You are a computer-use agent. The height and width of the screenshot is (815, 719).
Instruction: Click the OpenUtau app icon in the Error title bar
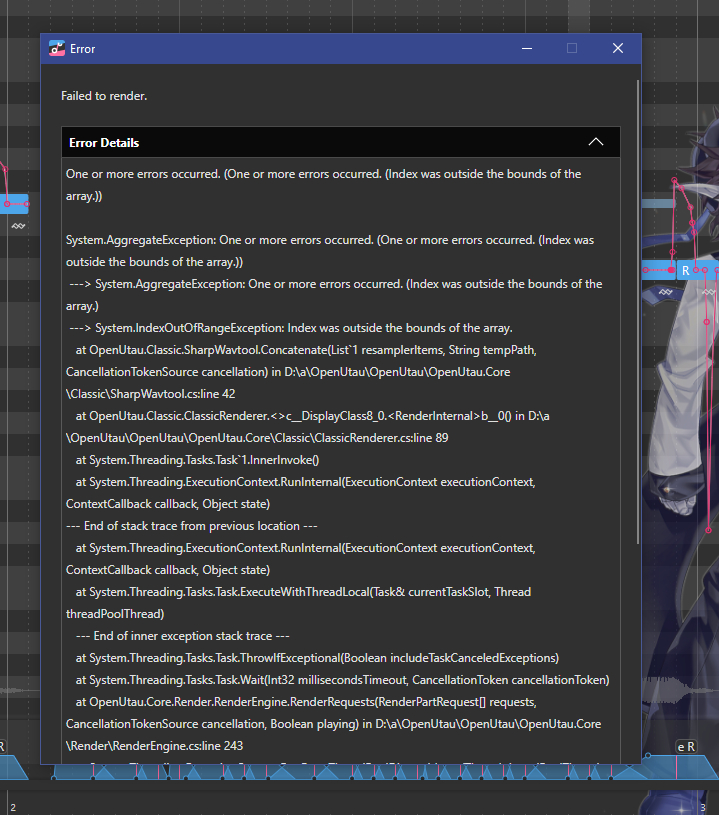click(x=57, y=48)
